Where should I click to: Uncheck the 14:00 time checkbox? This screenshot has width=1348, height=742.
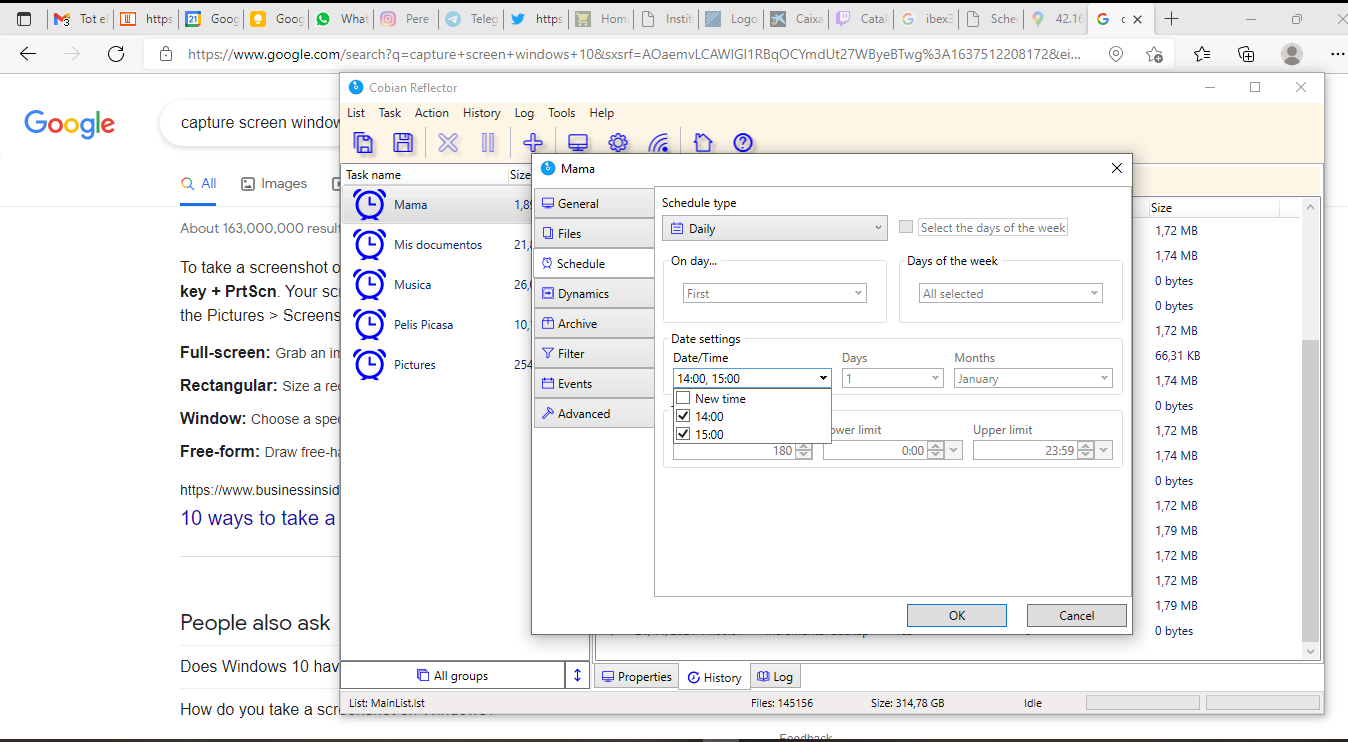pos(683,416)
